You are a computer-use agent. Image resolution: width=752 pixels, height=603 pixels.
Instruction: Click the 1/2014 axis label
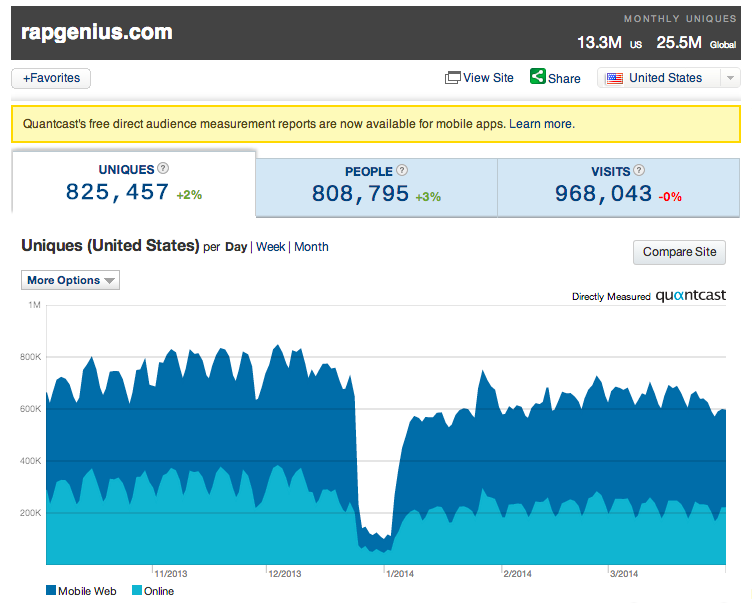[x=400, y=574]
